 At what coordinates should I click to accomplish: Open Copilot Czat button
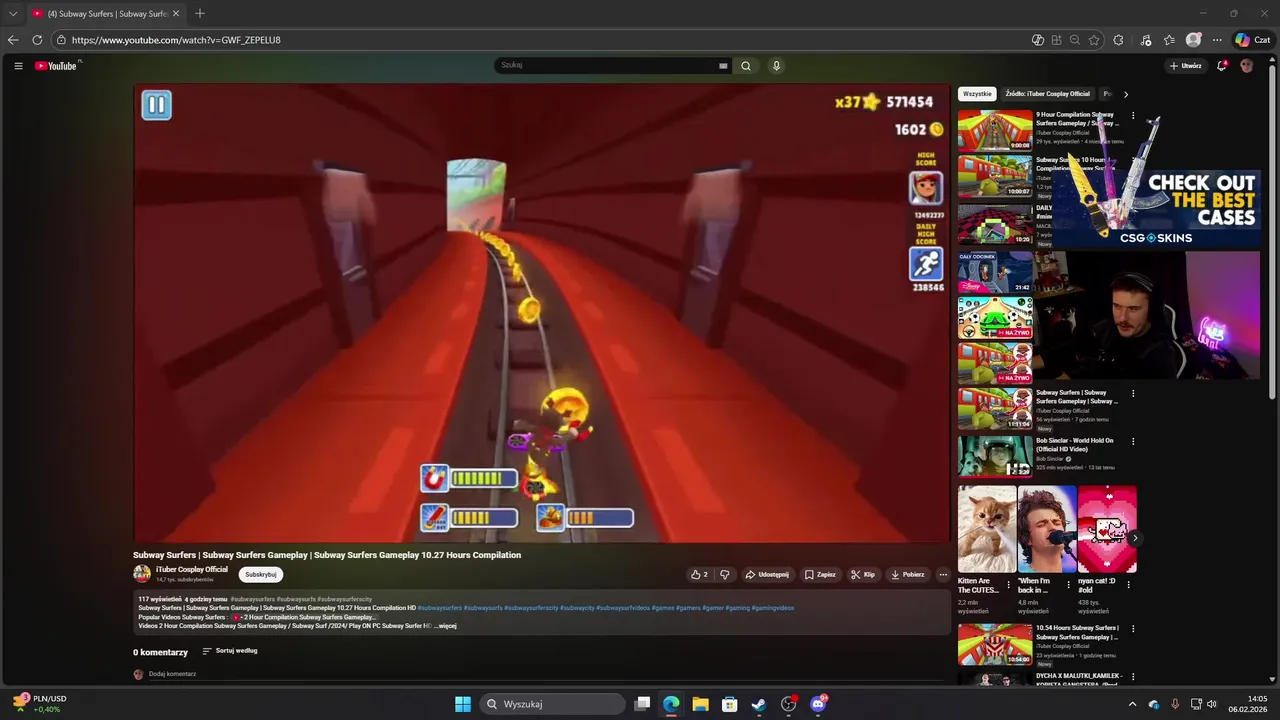point(1252,40)
